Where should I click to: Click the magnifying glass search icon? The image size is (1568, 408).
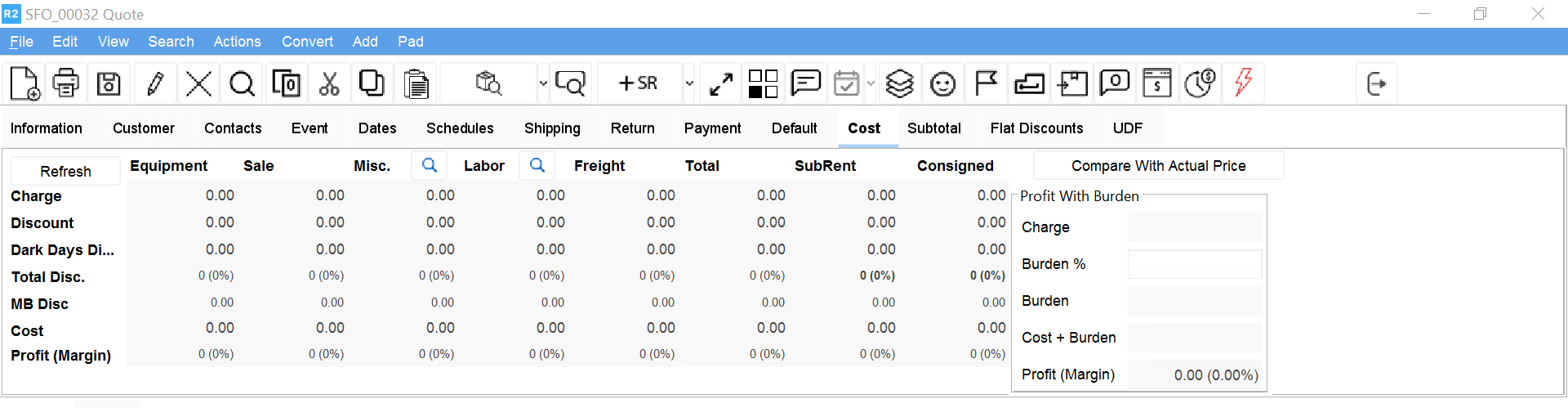tap(242, 83)
